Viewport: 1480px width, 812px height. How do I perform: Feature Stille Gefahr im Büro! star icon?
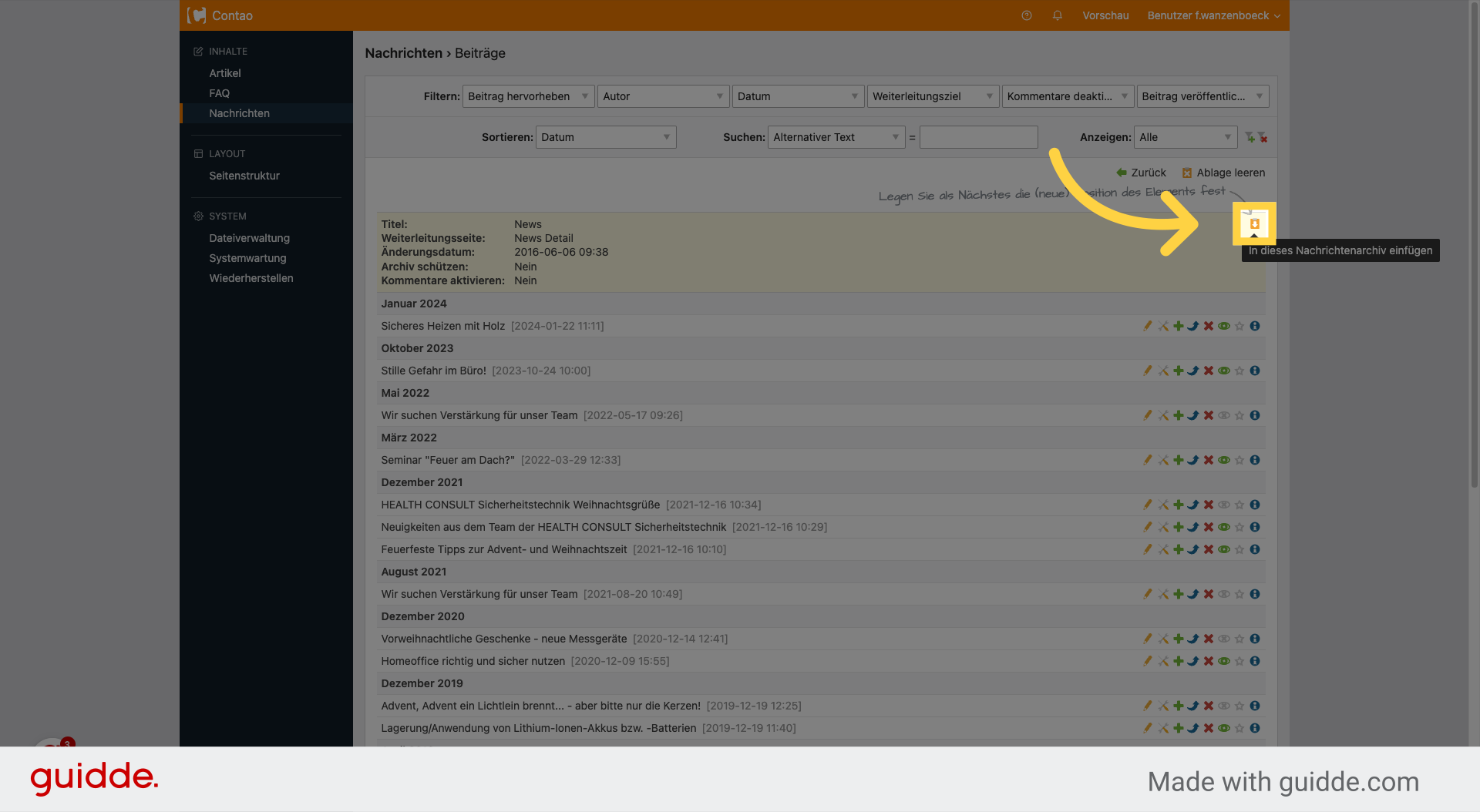point(1239,371)
